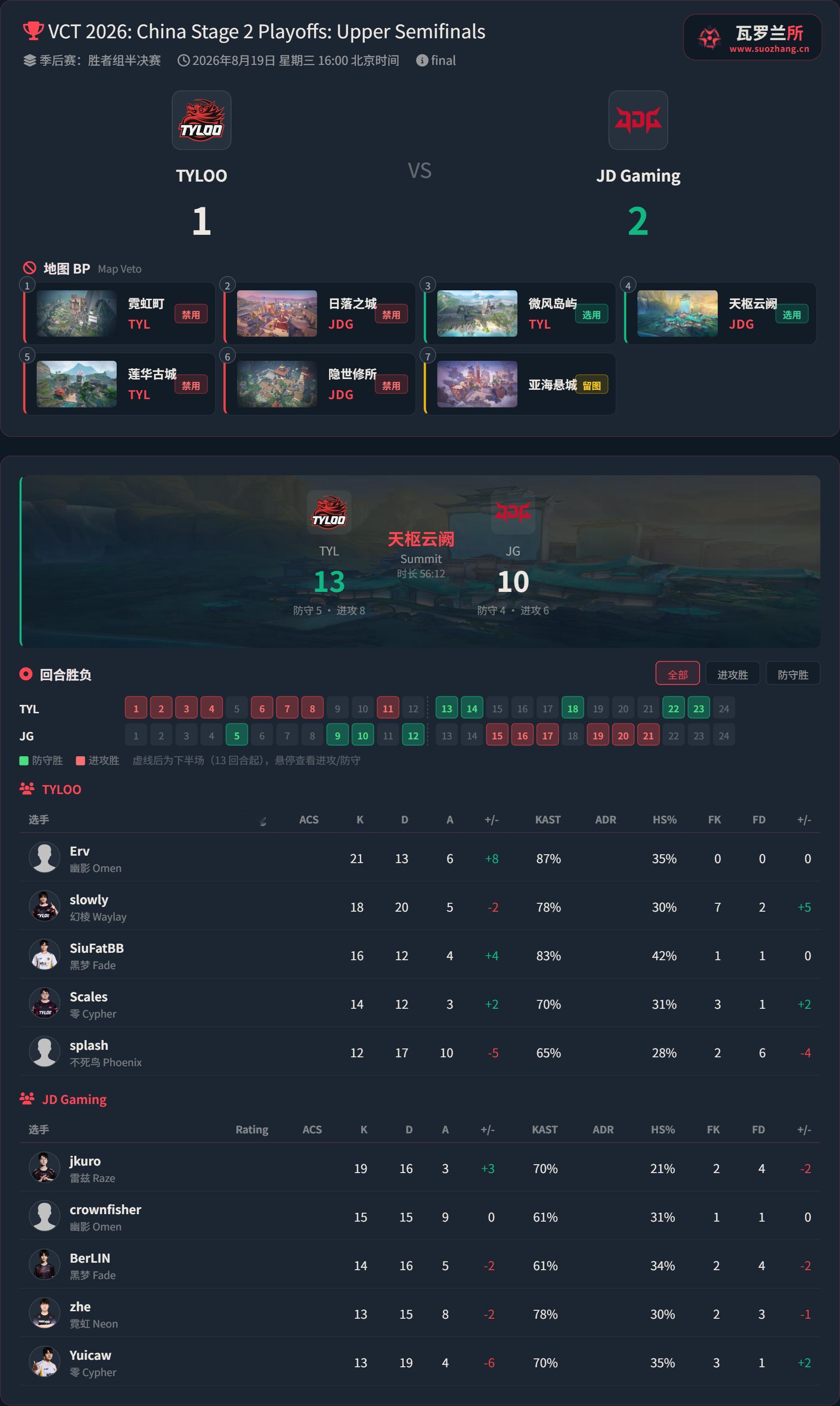Click JG round 5 marker
This screenshot has width=840, height=1406.
pyautogui.click(x=237, y=736)
